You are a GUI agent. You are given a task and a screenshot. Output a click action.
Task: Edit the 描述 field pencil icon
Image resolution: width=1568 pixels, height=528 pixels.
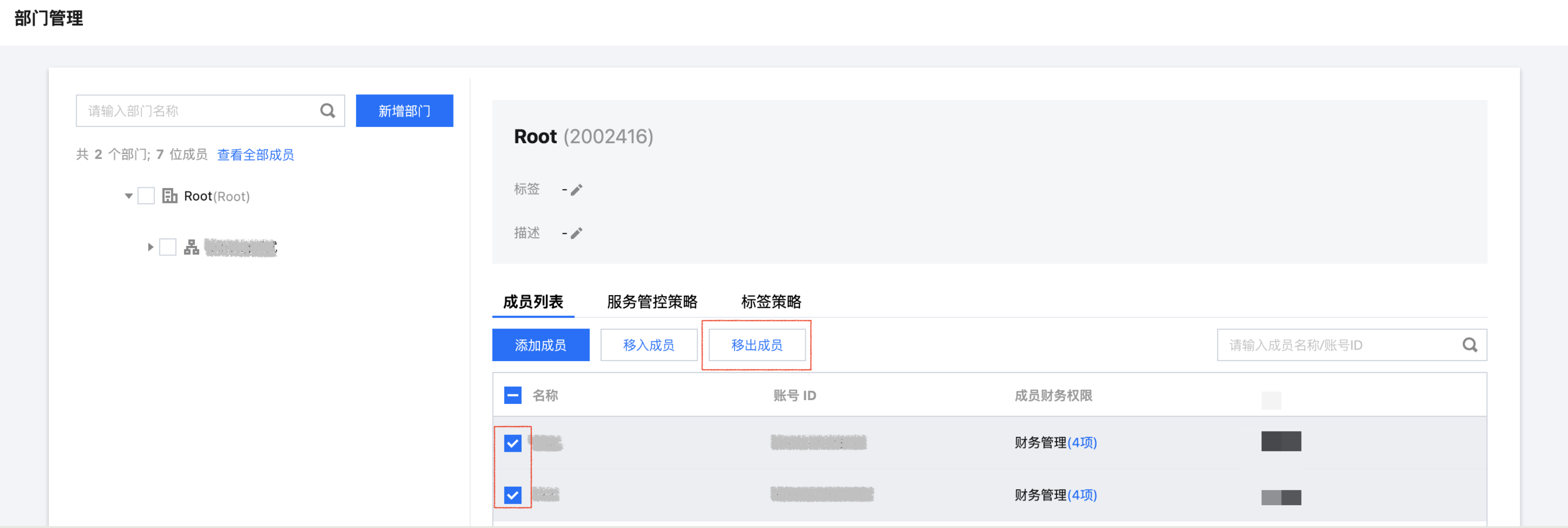pos(576,233)
